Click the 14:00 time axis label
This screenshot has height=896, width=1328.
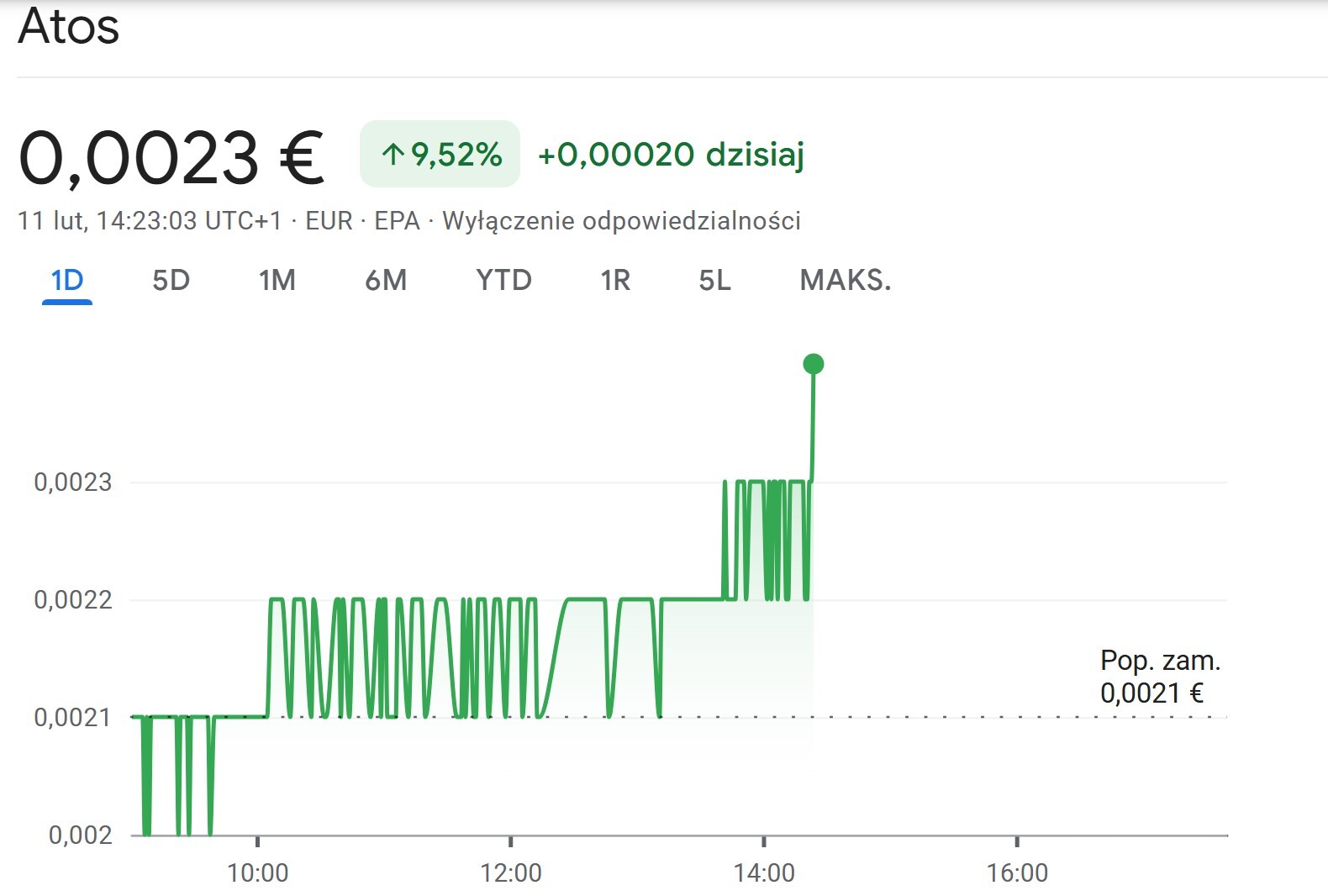(763, 873)
